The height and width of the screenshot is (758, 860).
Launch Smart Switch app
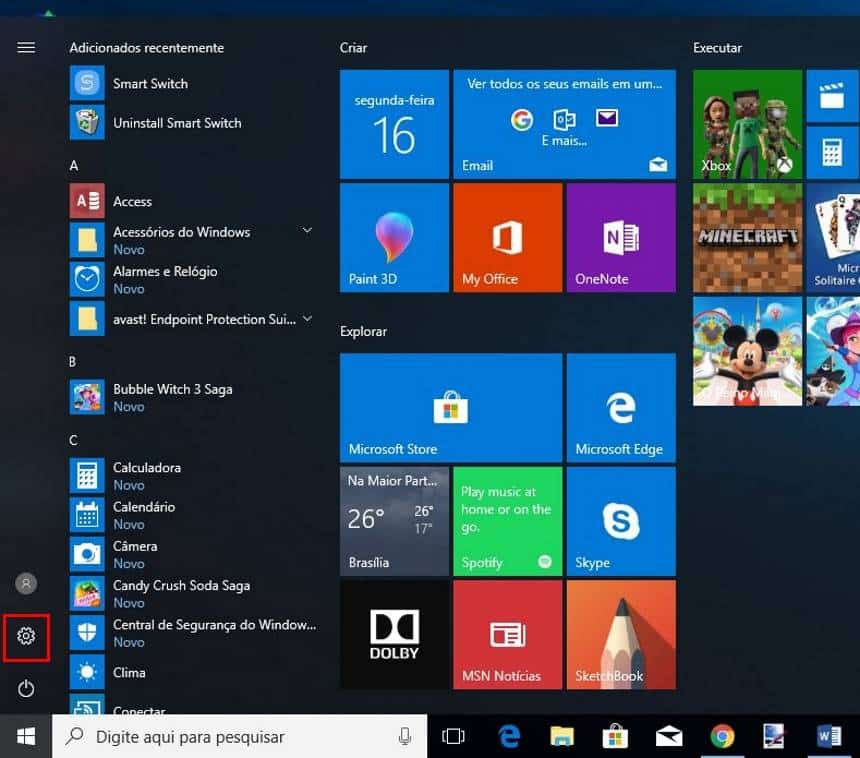(x=192, y=83)
